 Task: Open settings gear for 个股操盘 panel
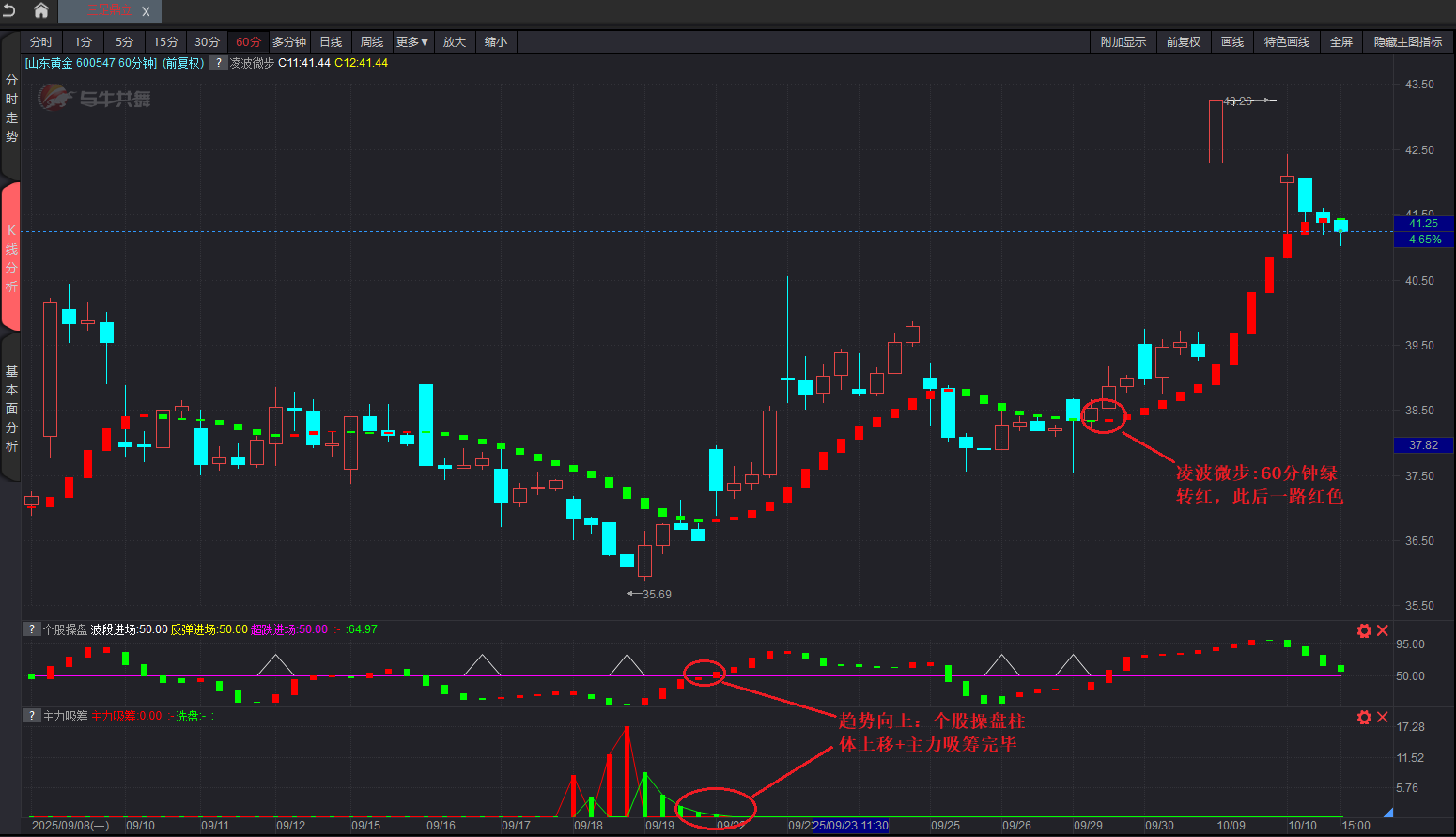[1364, 630]
